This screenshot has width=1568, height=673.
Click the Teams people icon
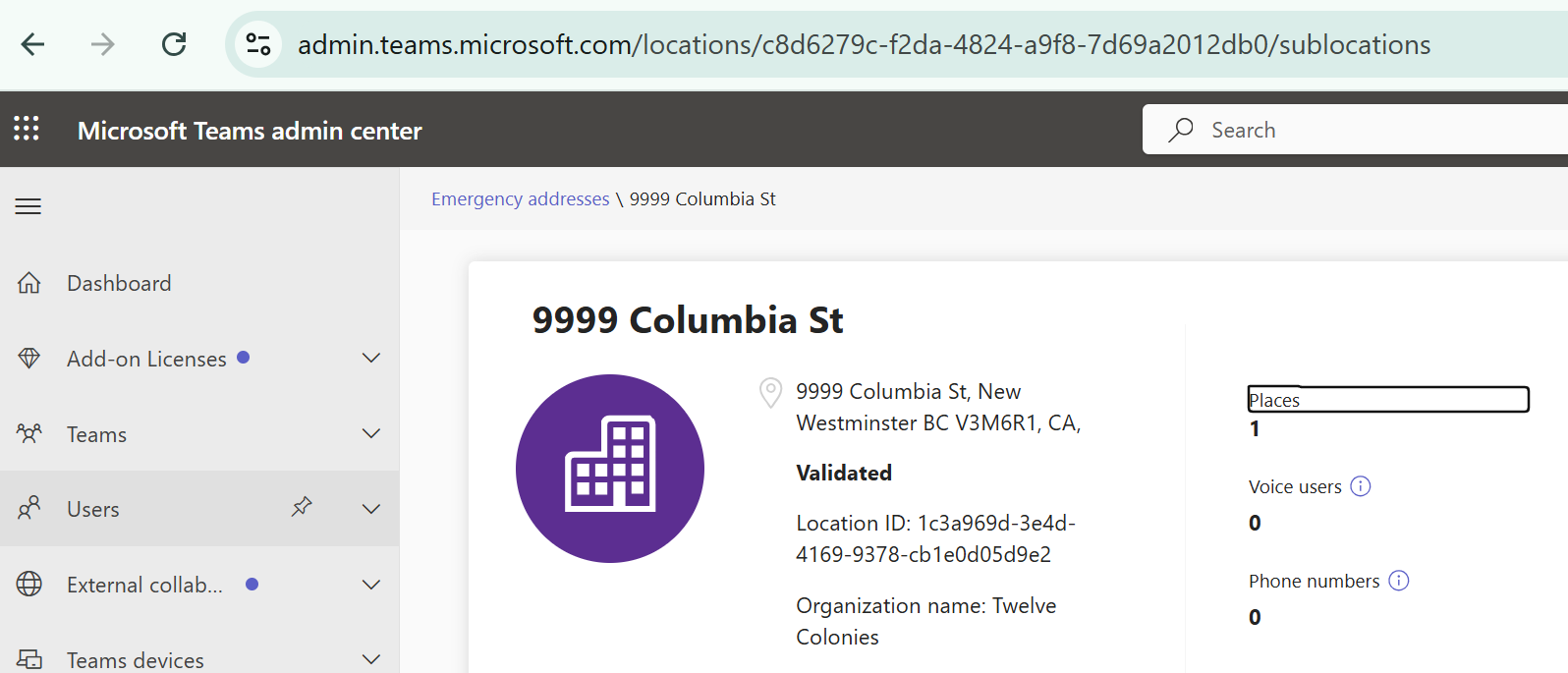click(x=29, y=433)
